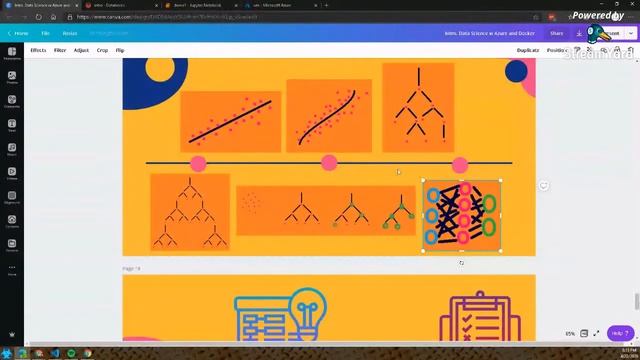Viewport: 640px width, 360px height.
Task: Click the Duplicate button
Action: pos(528,50)
